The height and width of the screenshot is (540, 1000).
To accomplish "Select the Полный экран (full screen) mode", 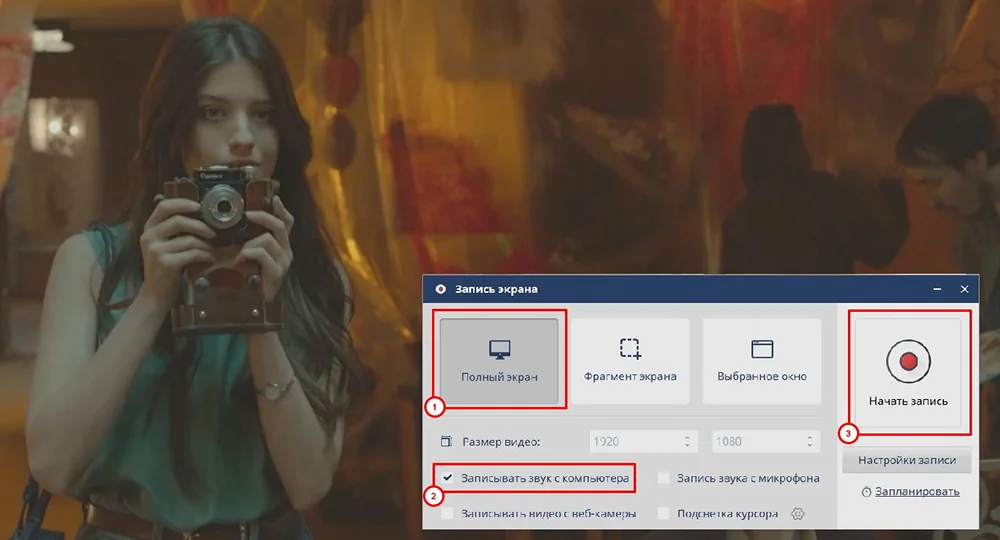I will click(499, 361).
